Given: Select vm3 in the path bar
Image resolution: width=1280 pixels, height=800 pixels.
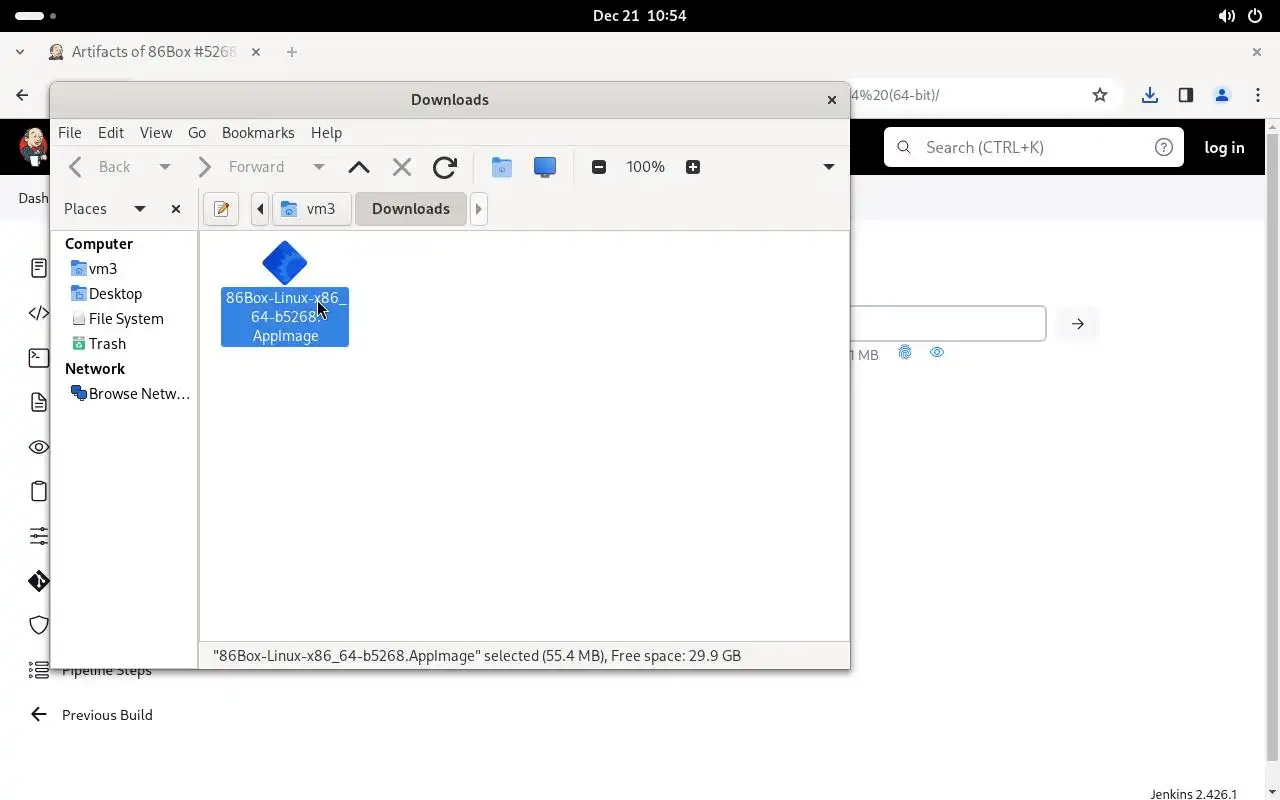Looking at the screenshot, I should click(x=311, y=208).
